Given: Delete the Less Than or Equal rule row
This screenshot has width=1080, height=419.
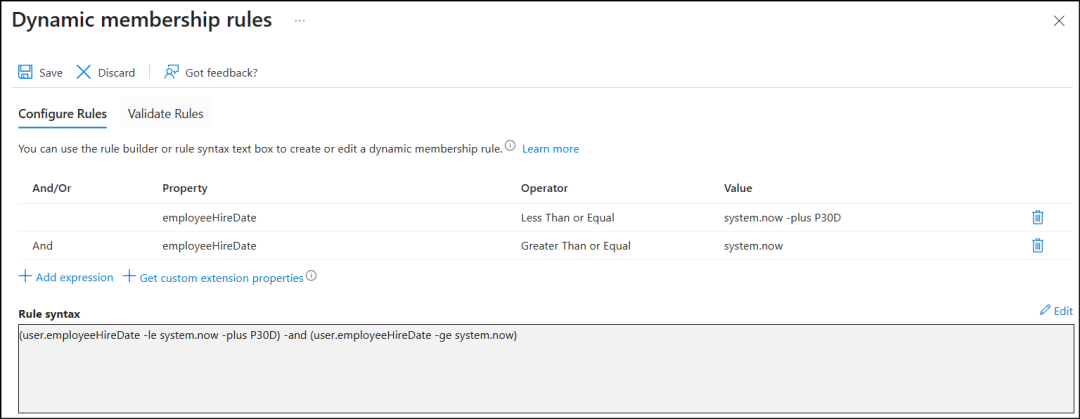Looking at the screenshot, I should pyautogui.click(x=1037, y=217).
